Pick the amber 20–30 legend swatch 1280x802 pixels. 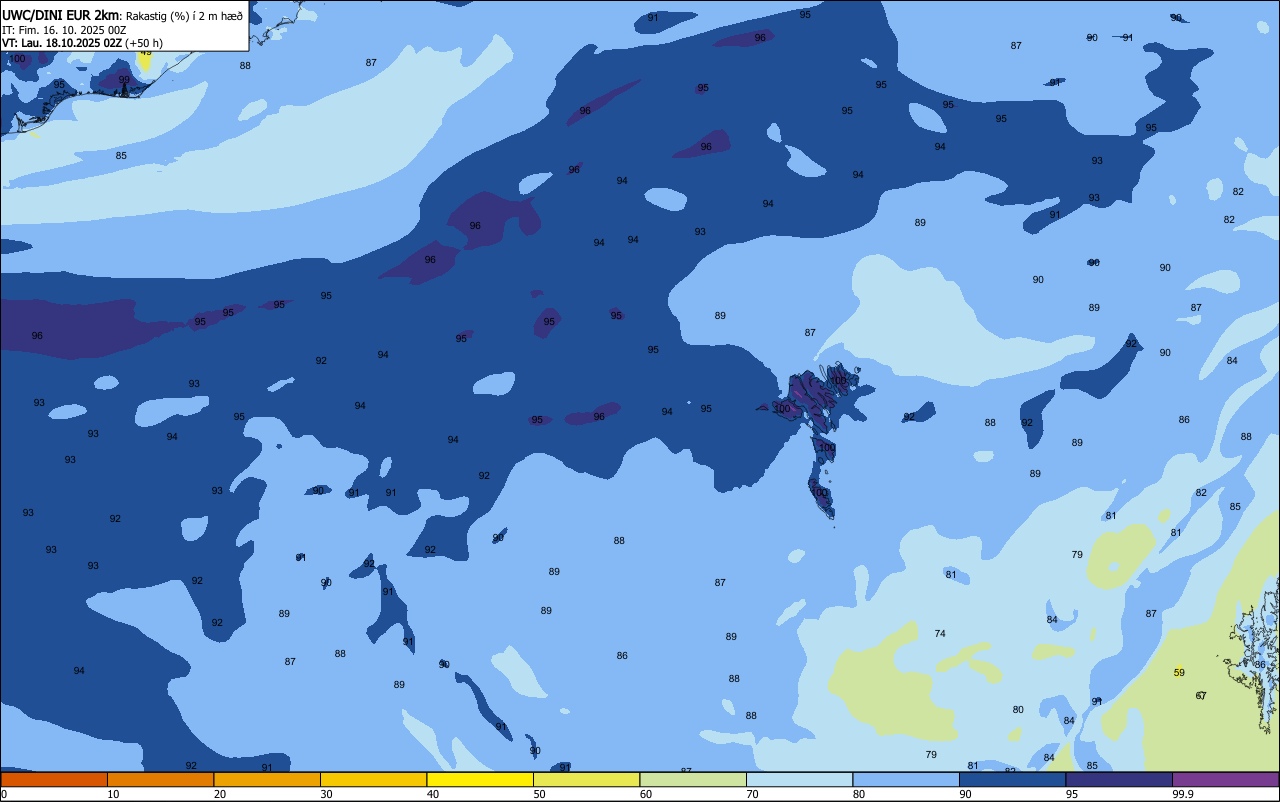pos(267,779)
